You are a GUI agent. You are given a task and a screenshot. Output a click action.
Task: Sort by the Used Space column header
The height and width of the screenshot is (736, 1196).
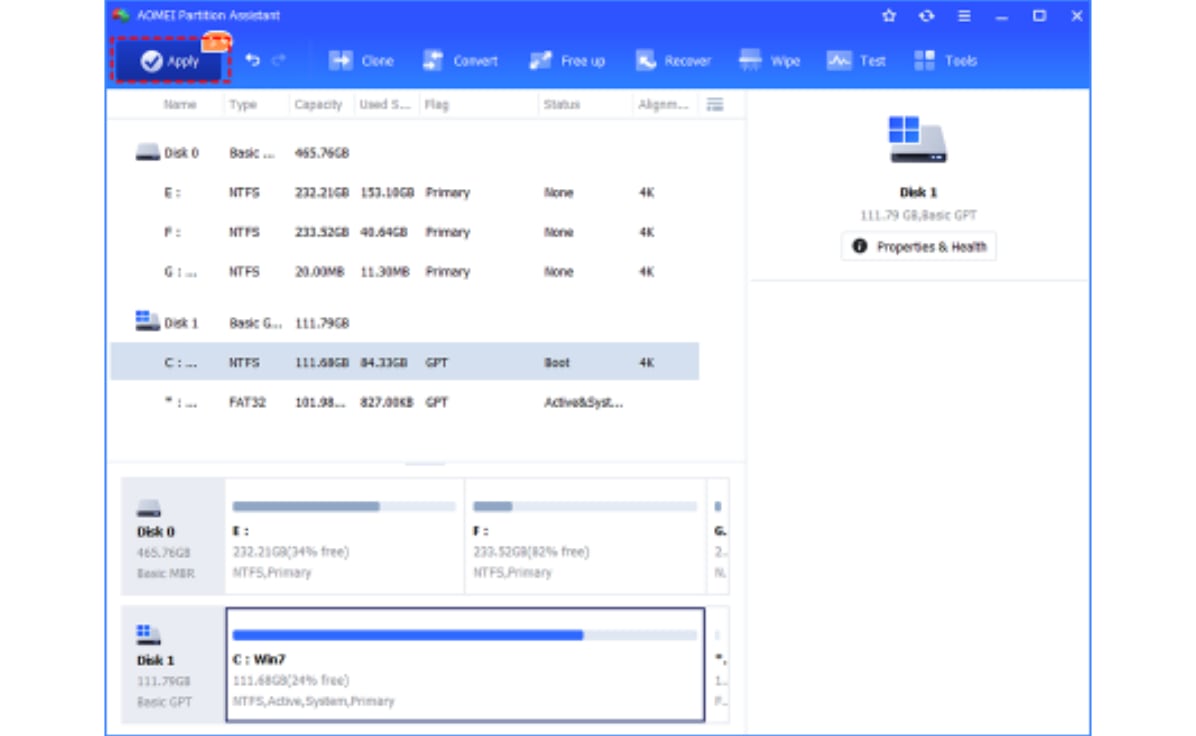tap(384, 104)
